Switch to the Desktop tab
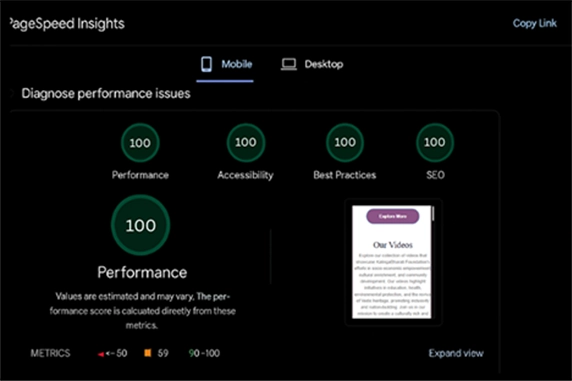This screenshot has height=381, width=572. pyautogui.click(x=312, y=65)
